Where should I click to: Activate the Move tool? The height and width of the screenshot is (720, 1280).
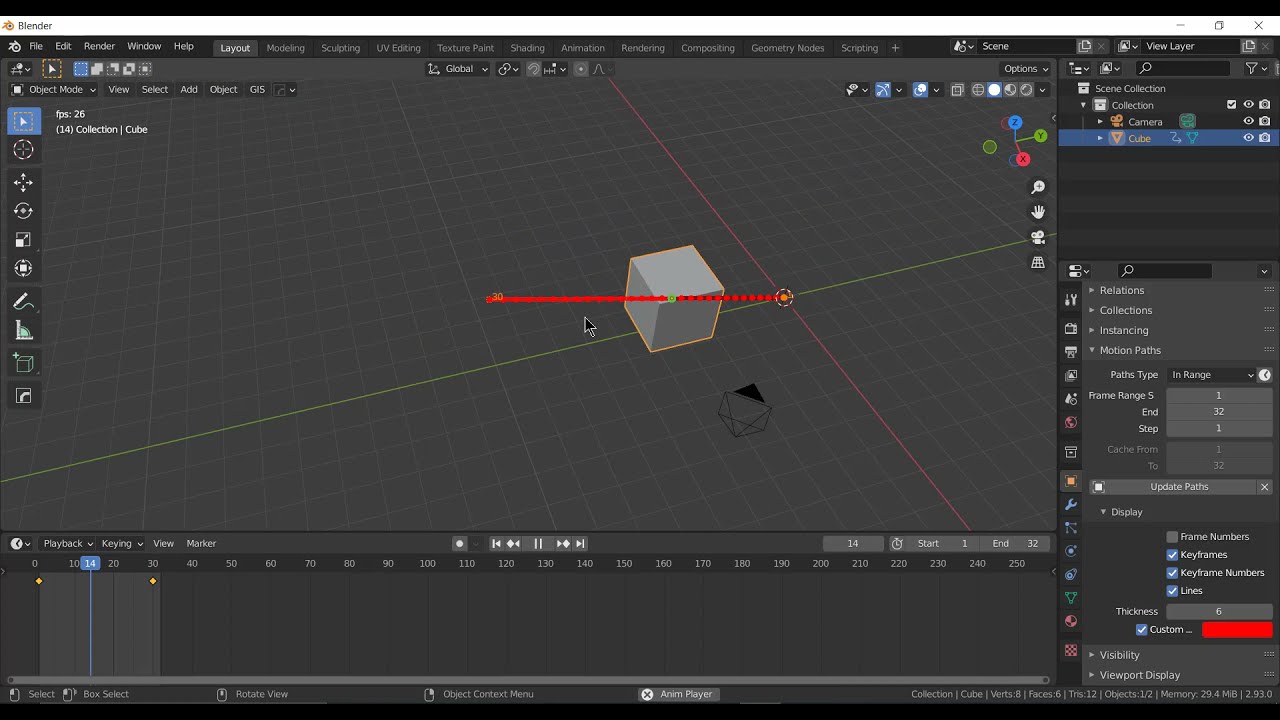click(x=23, y=182)
